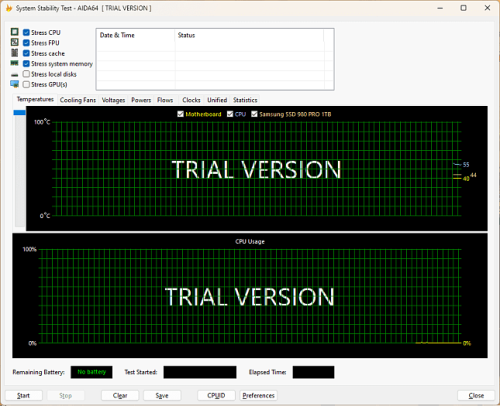Select the Statistics tab
Image resolution: width=500 pixels, height=406 pixels.
tap(245, 100)
